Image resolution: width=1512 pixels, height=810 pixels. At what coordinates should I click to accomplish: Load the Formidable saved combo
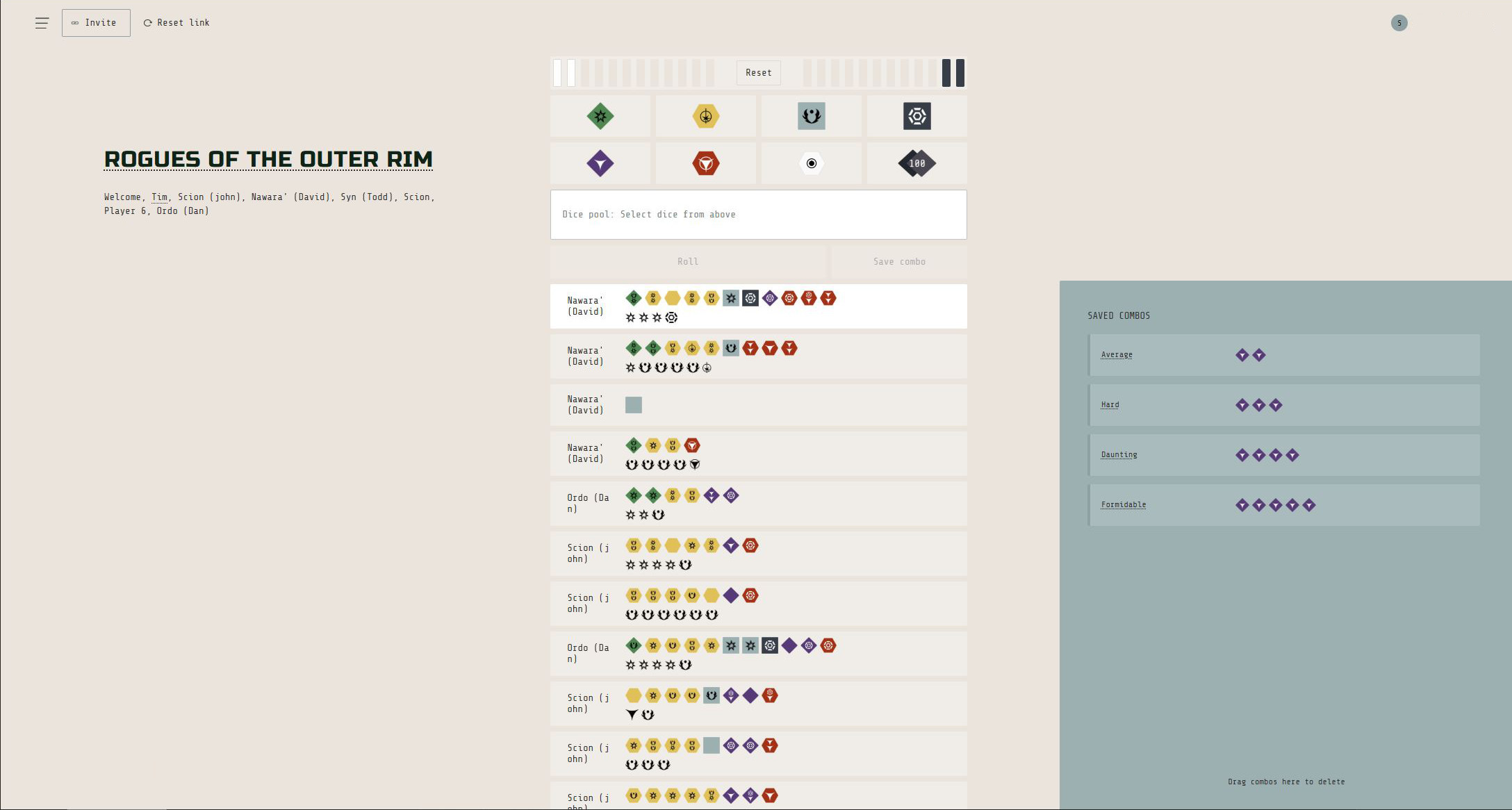1123,505
